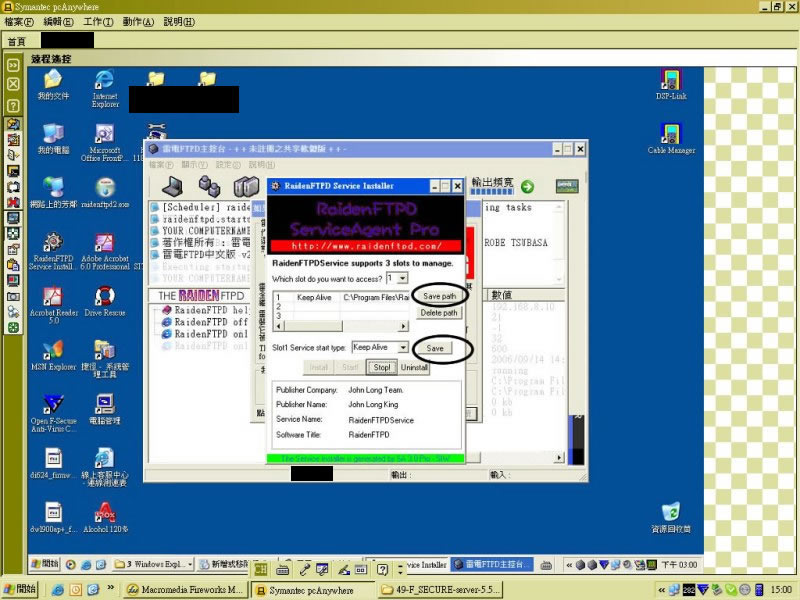Open 我的電腦 desktop icon
The height and width of the screenshot is (600, 800).
coord(53,139)
